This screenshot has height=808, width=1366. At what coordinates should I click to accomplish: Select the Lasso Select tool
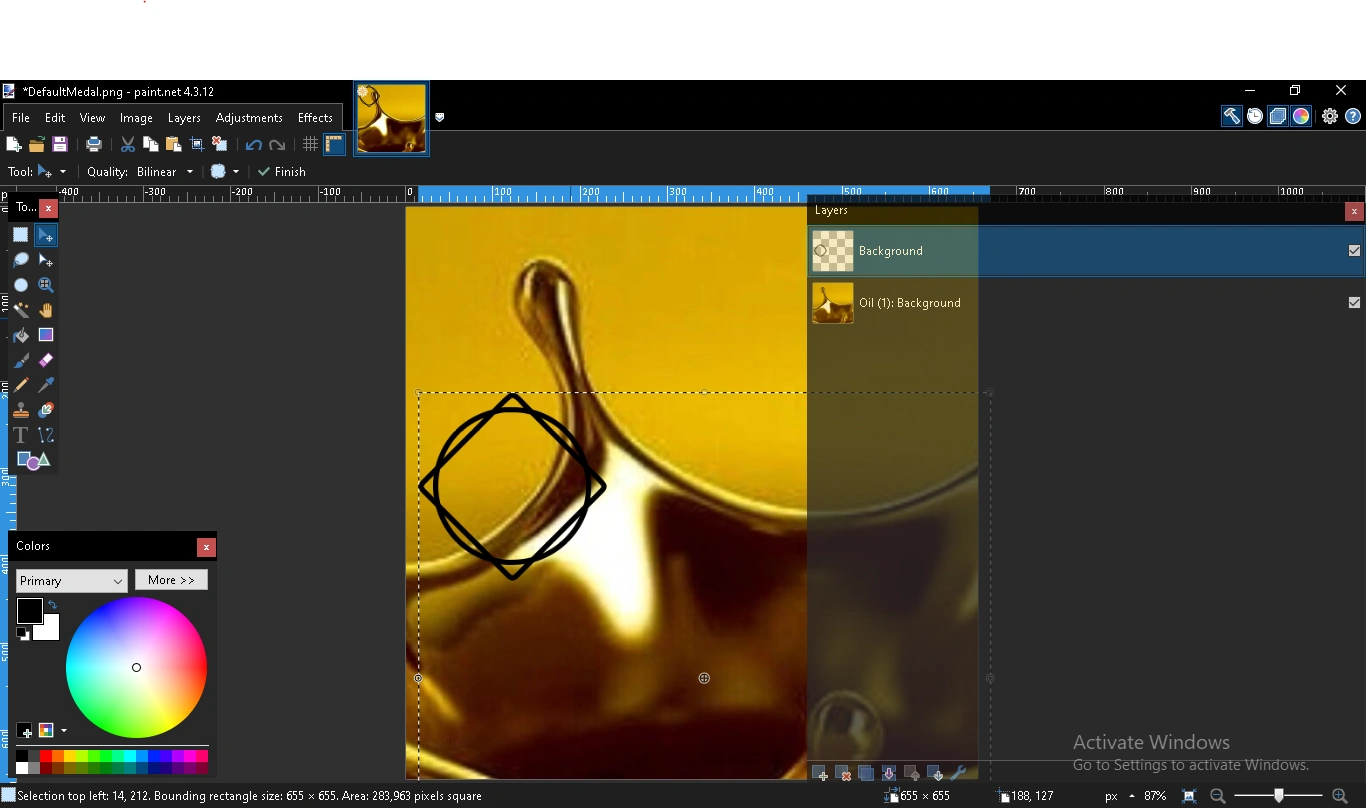tap(21, 260)
